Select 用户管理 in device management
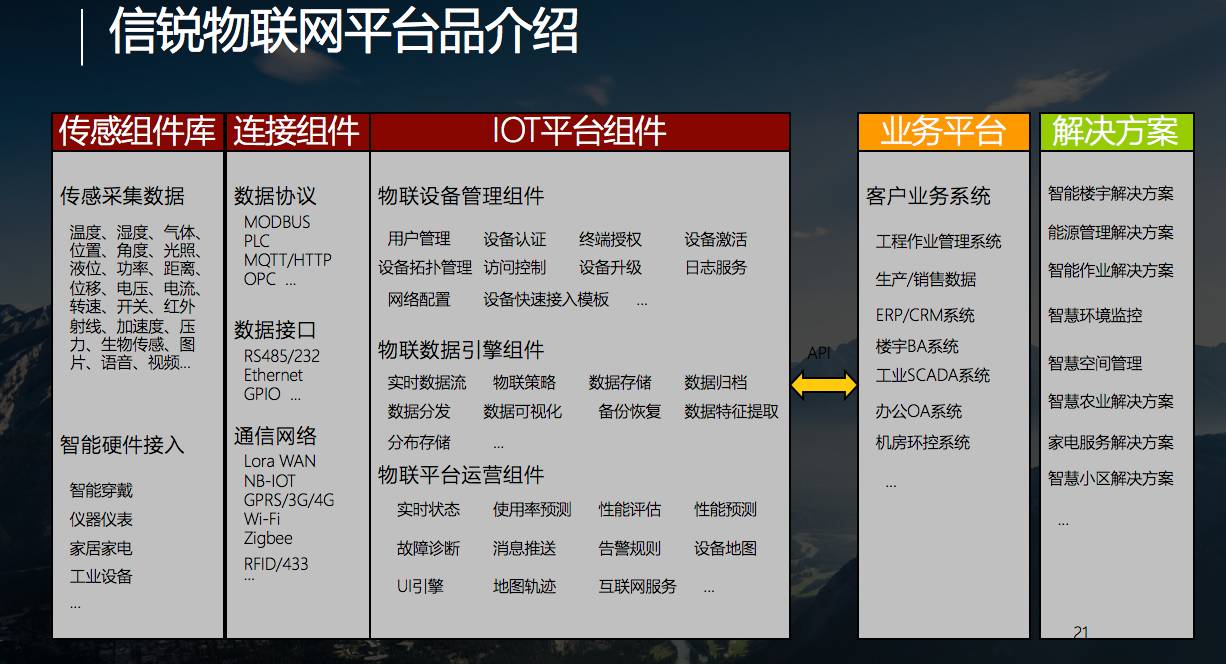 419,239
